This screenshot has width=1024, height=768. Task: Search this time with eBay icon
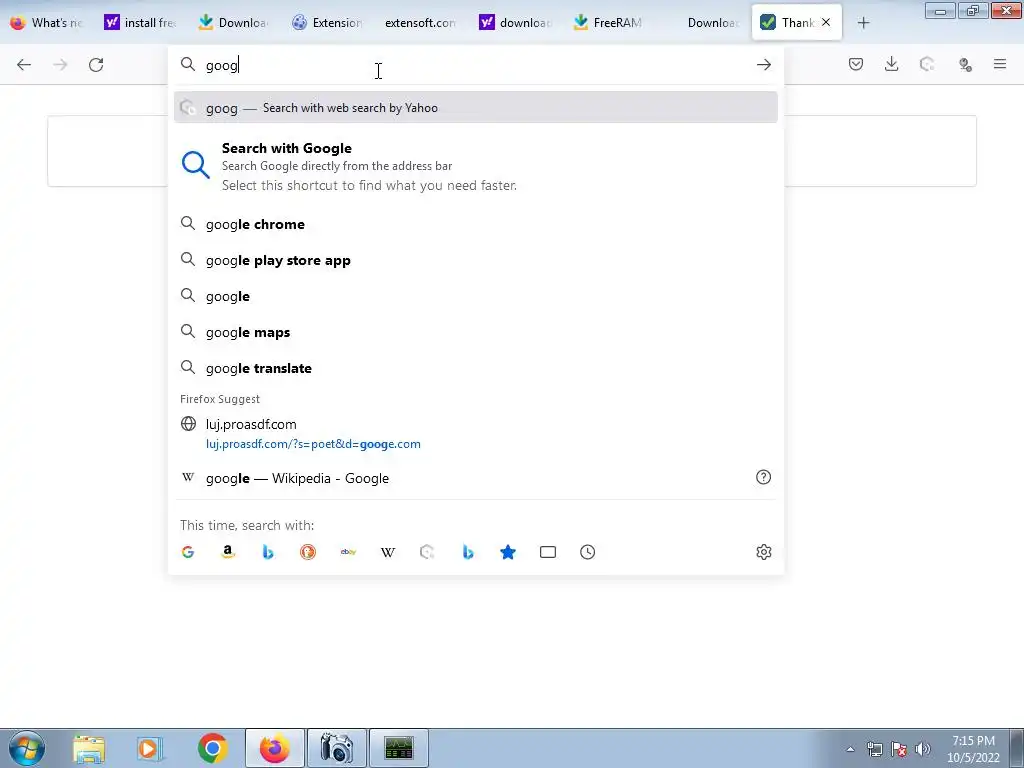[348, 552]
